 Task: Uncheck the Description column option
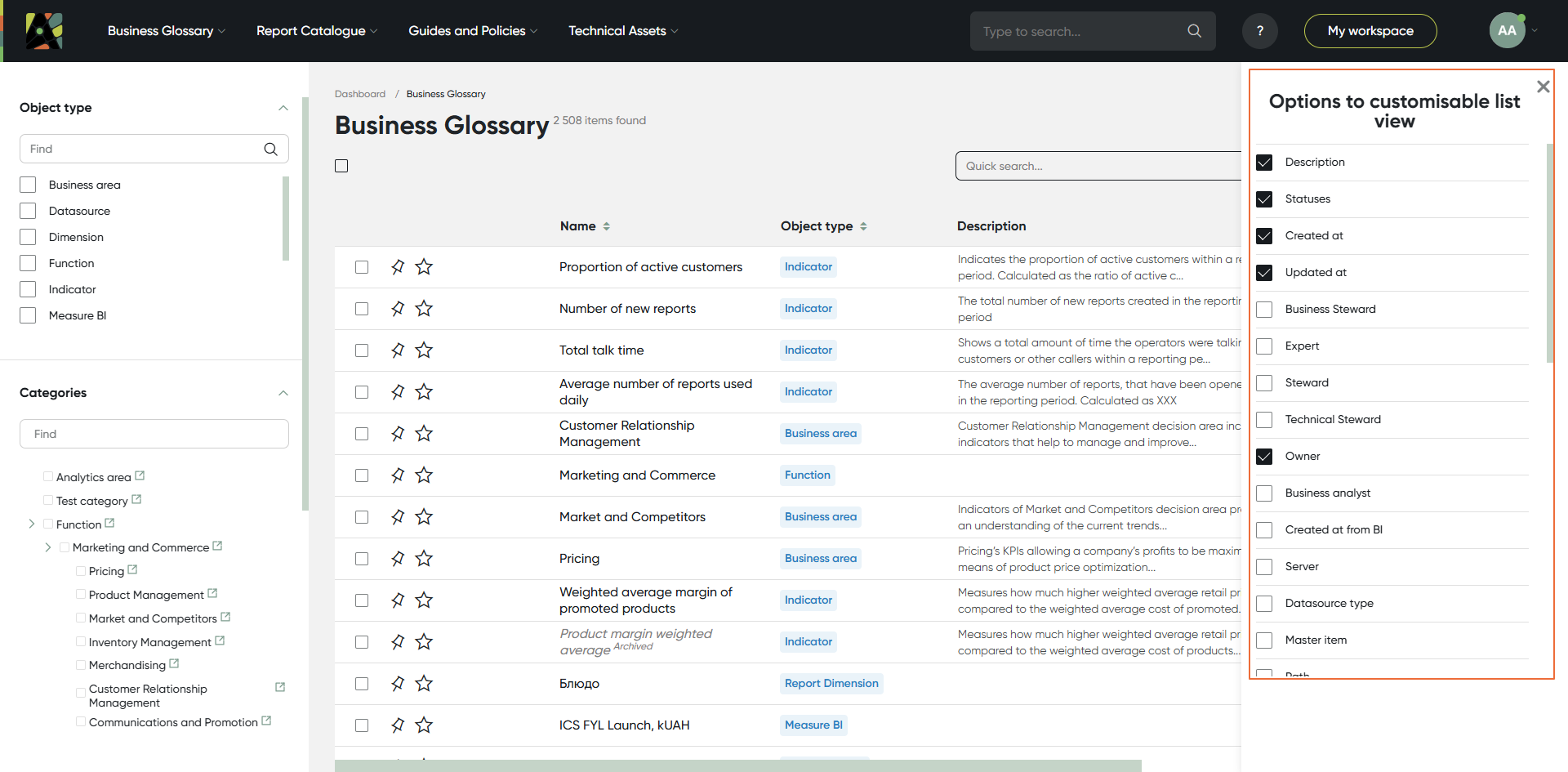[x=1264, y=163]
